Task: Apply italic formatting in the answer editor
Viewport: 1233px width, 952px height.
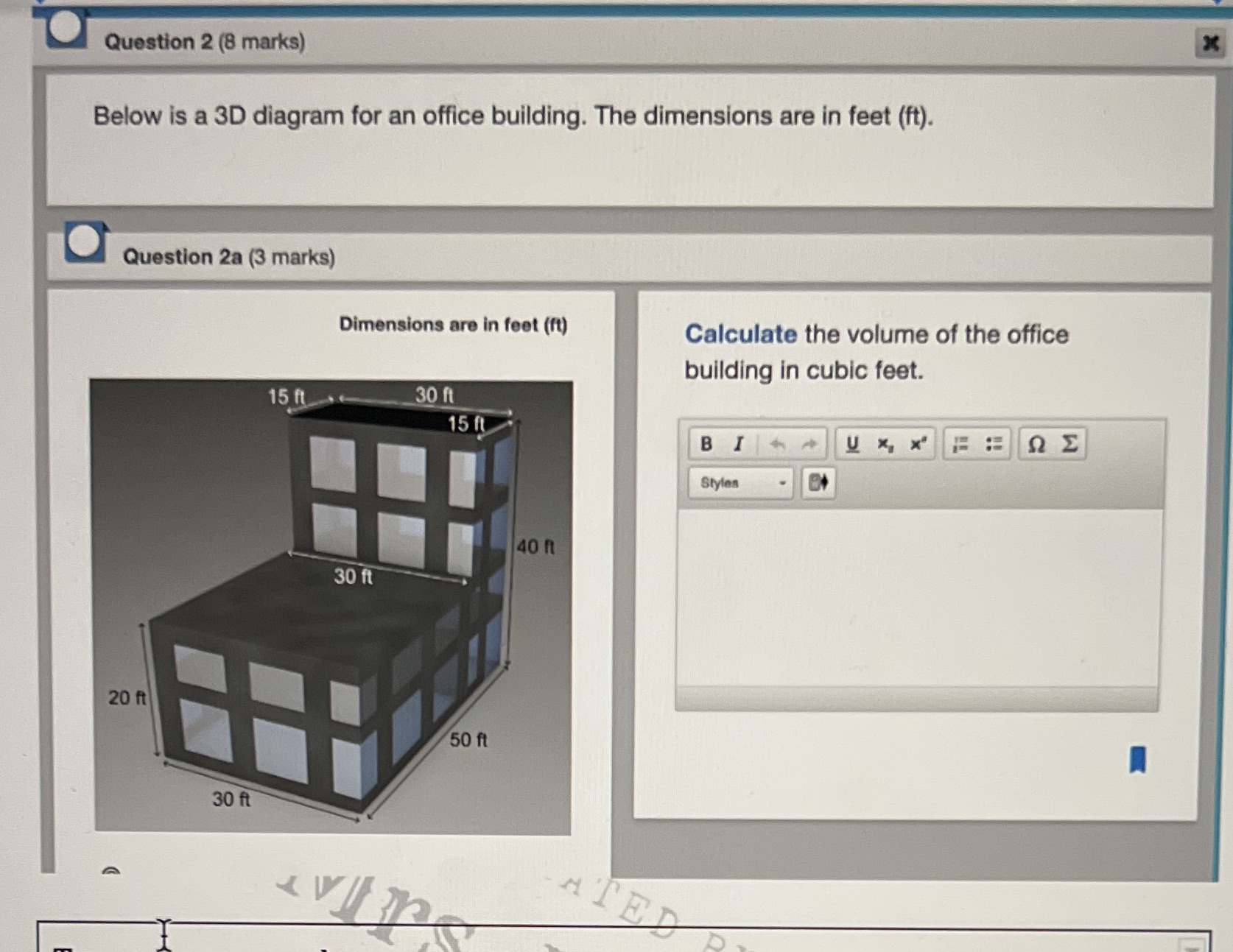Action: [737, 444]
